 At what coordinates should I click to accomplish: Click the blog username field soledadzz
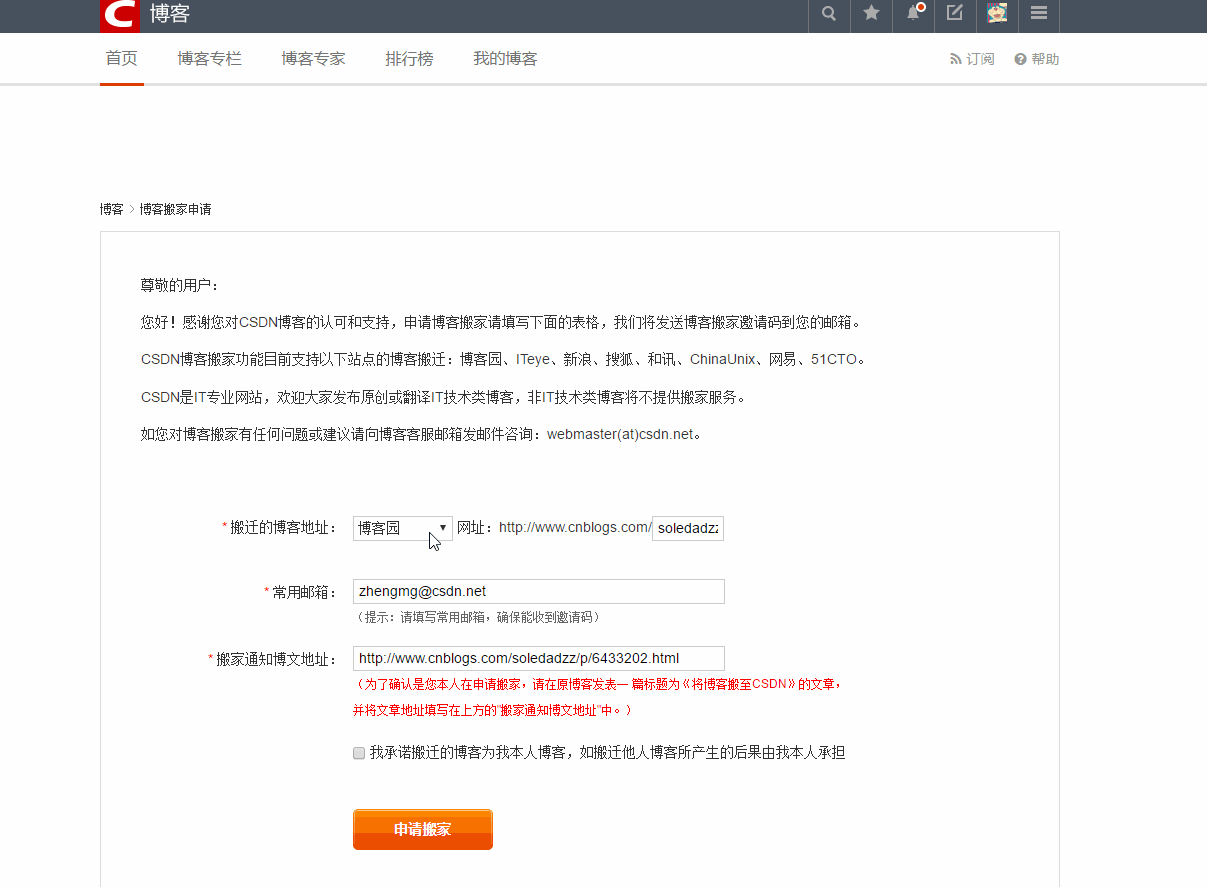click(688, 528)
